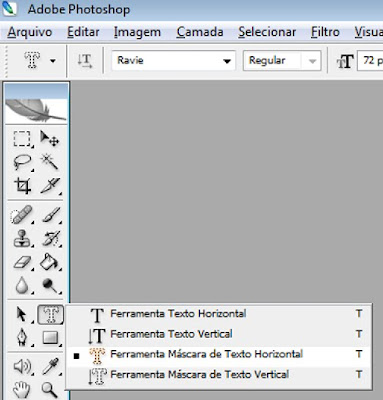The width and height of the screenshot is (383, 400).
Task: Select the Eraser tool
Action: (x=22, y=262)
